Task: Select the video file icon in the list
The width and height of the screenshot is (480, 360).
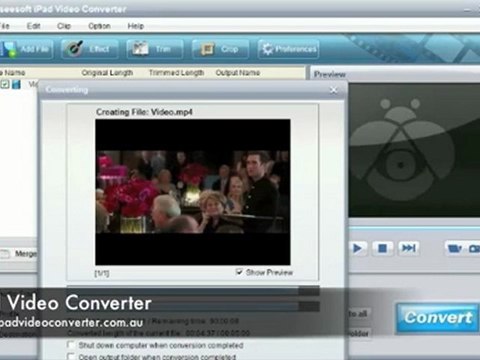Action: [16, 84]
